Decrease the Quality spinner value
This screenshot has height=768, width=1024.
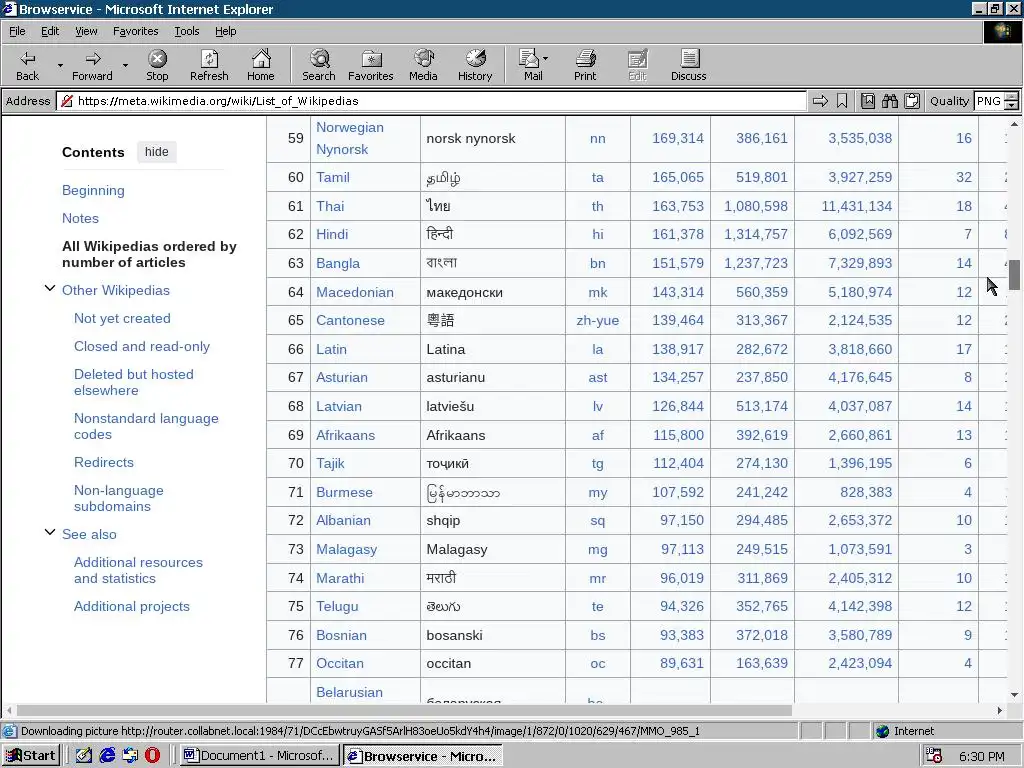tap(1012, 105)
